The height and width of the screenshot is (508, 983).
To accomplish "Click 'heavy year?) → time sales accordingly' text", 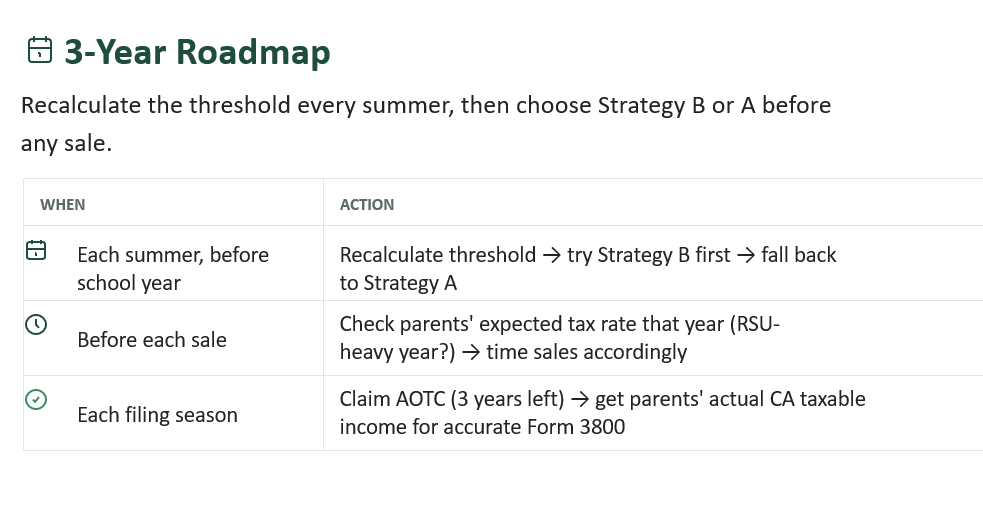I will [513, 352].
